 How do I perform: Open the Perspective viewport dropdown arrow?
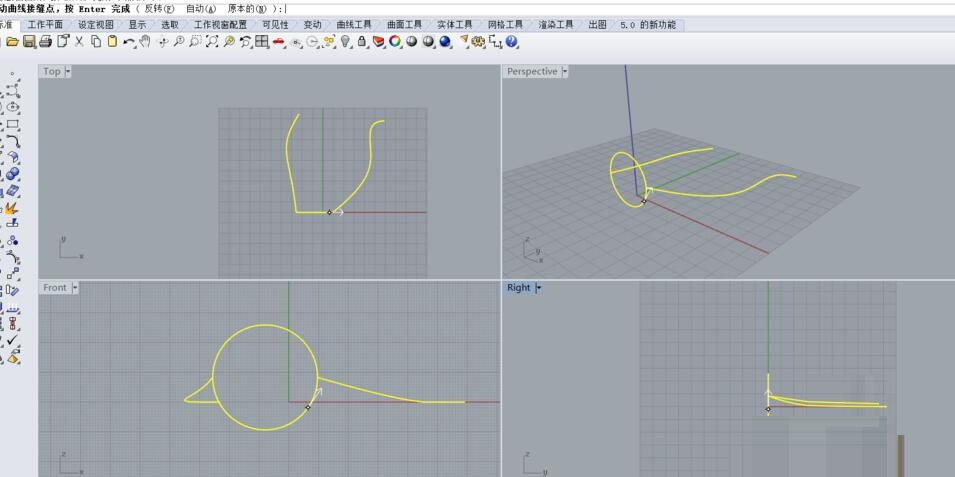565,72
